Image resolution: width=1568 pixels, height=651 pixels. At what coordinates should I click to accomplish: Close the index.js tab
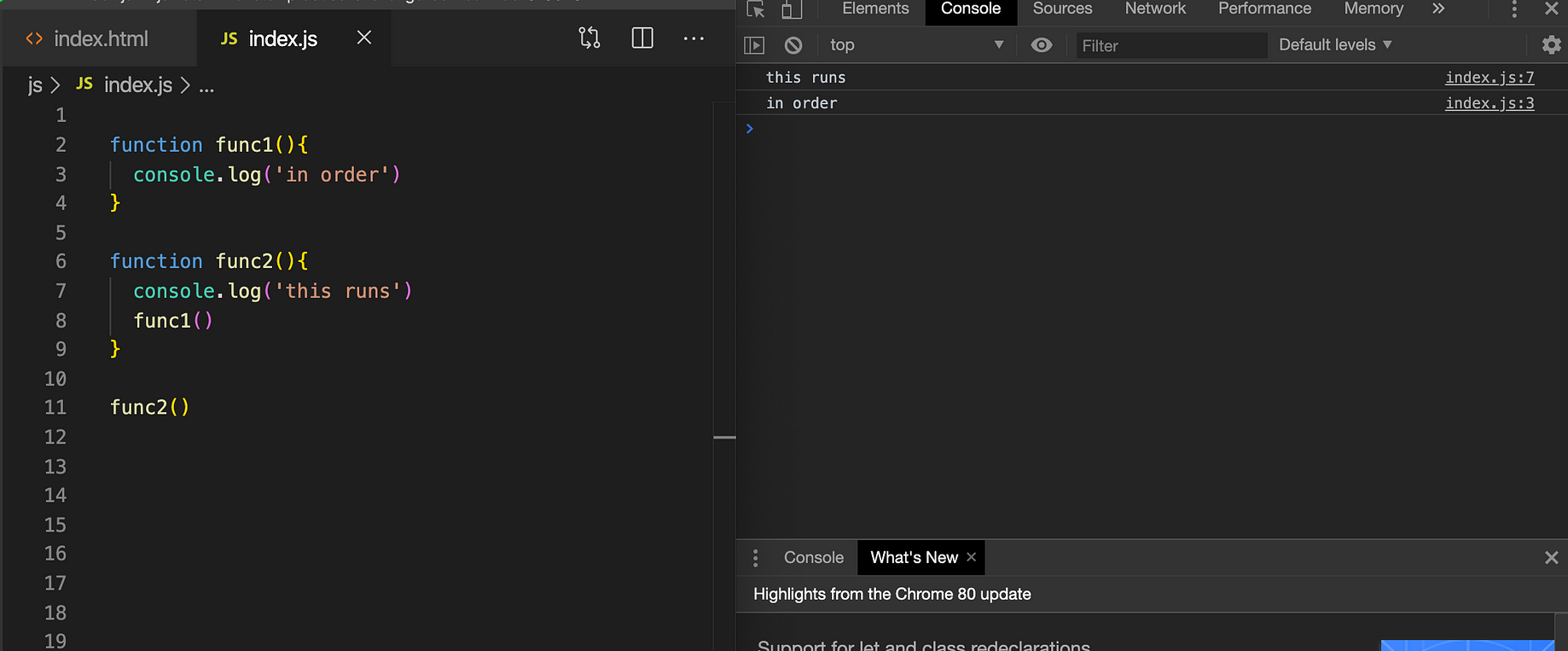[364, 38]
